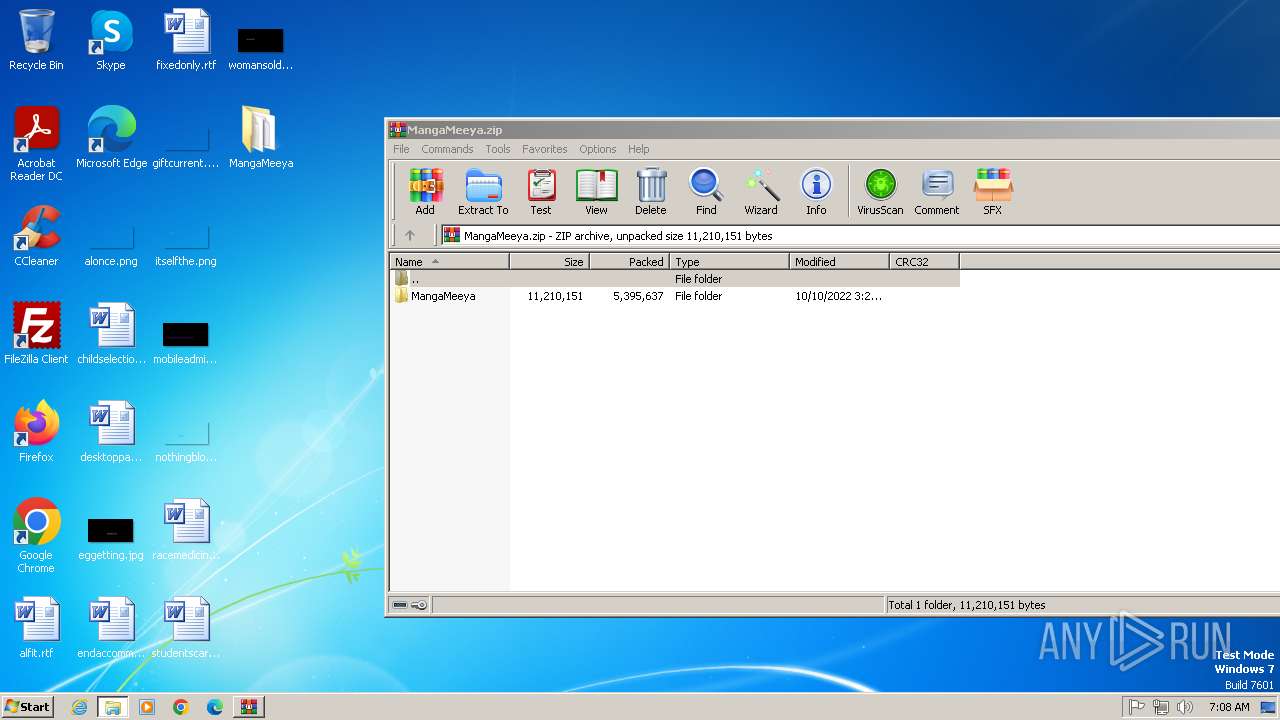Click the show desktop button beside the clock
Image resolution: width=1280 pixels, height=720 pixels.
(1268, 707)
